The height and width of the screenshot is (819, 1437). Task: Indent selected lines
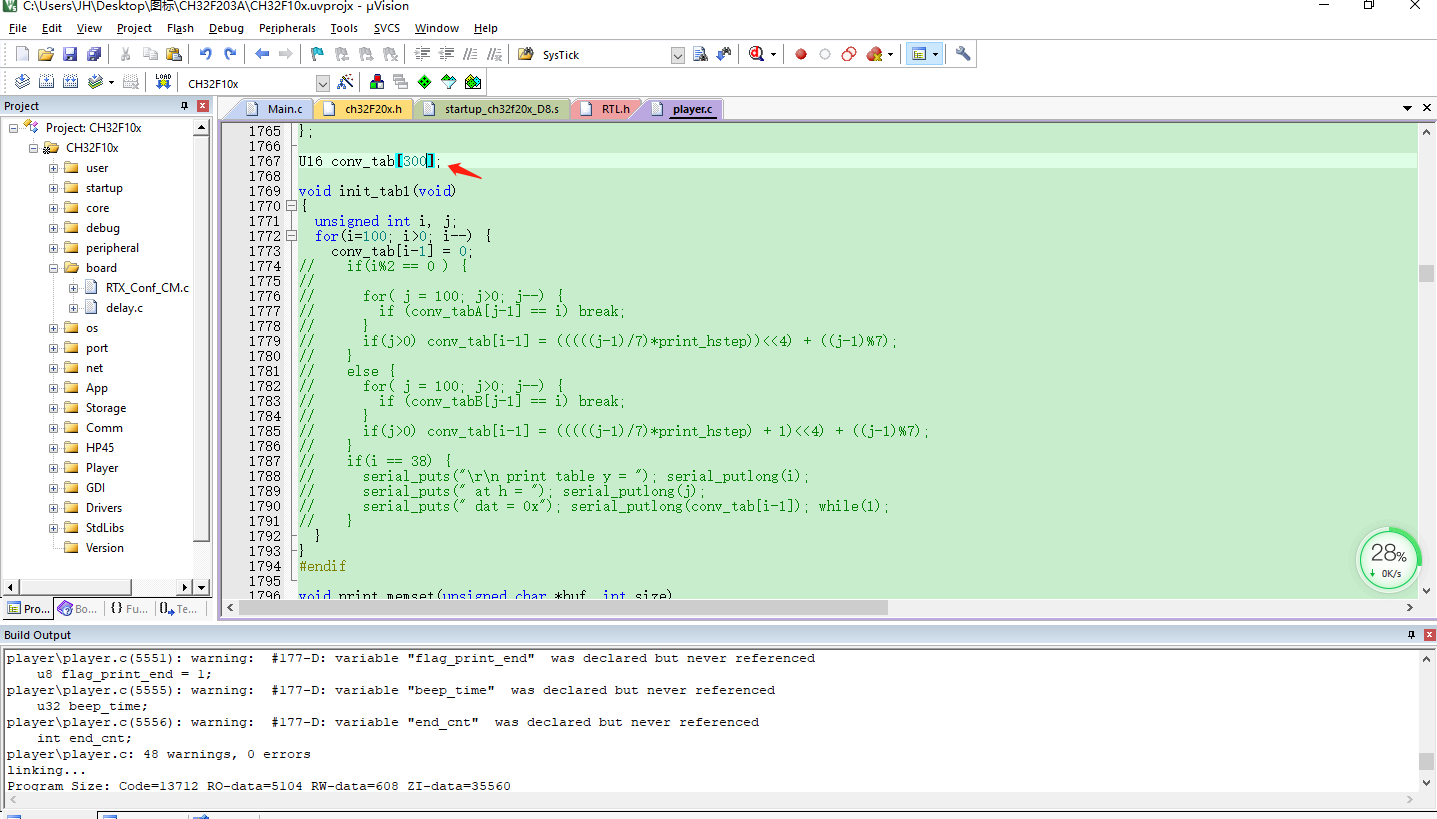(422, 54)
